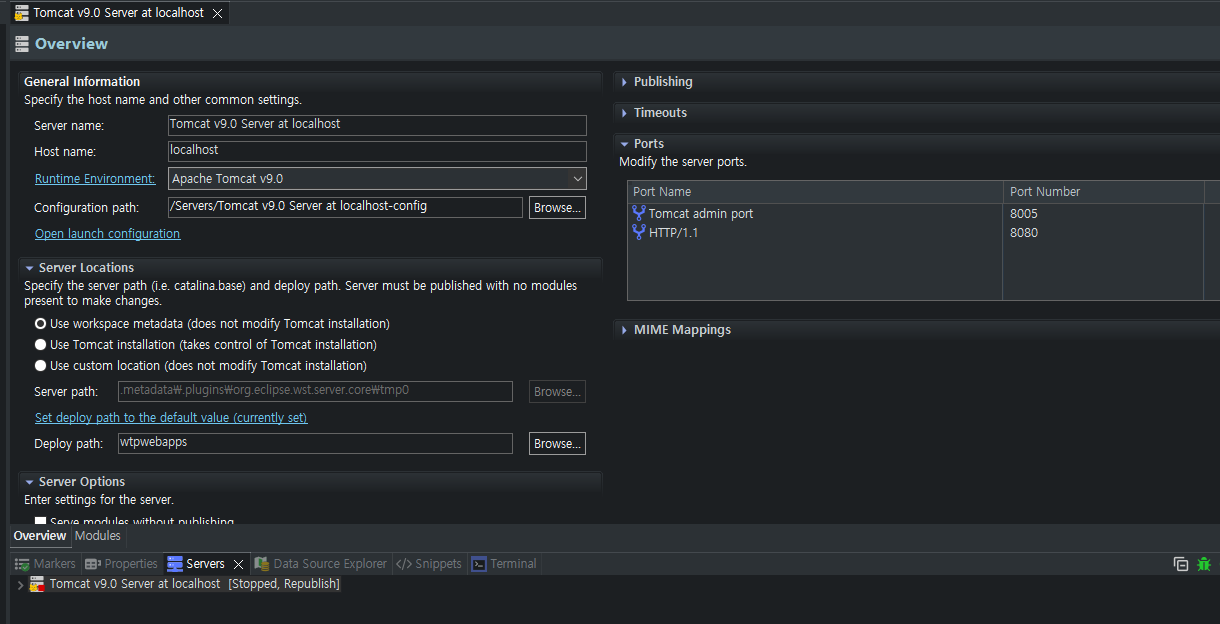The height and width of the screenshot is (624, 1220).
Task: Select the 8005 port number cell
Action: (1024, 214)
